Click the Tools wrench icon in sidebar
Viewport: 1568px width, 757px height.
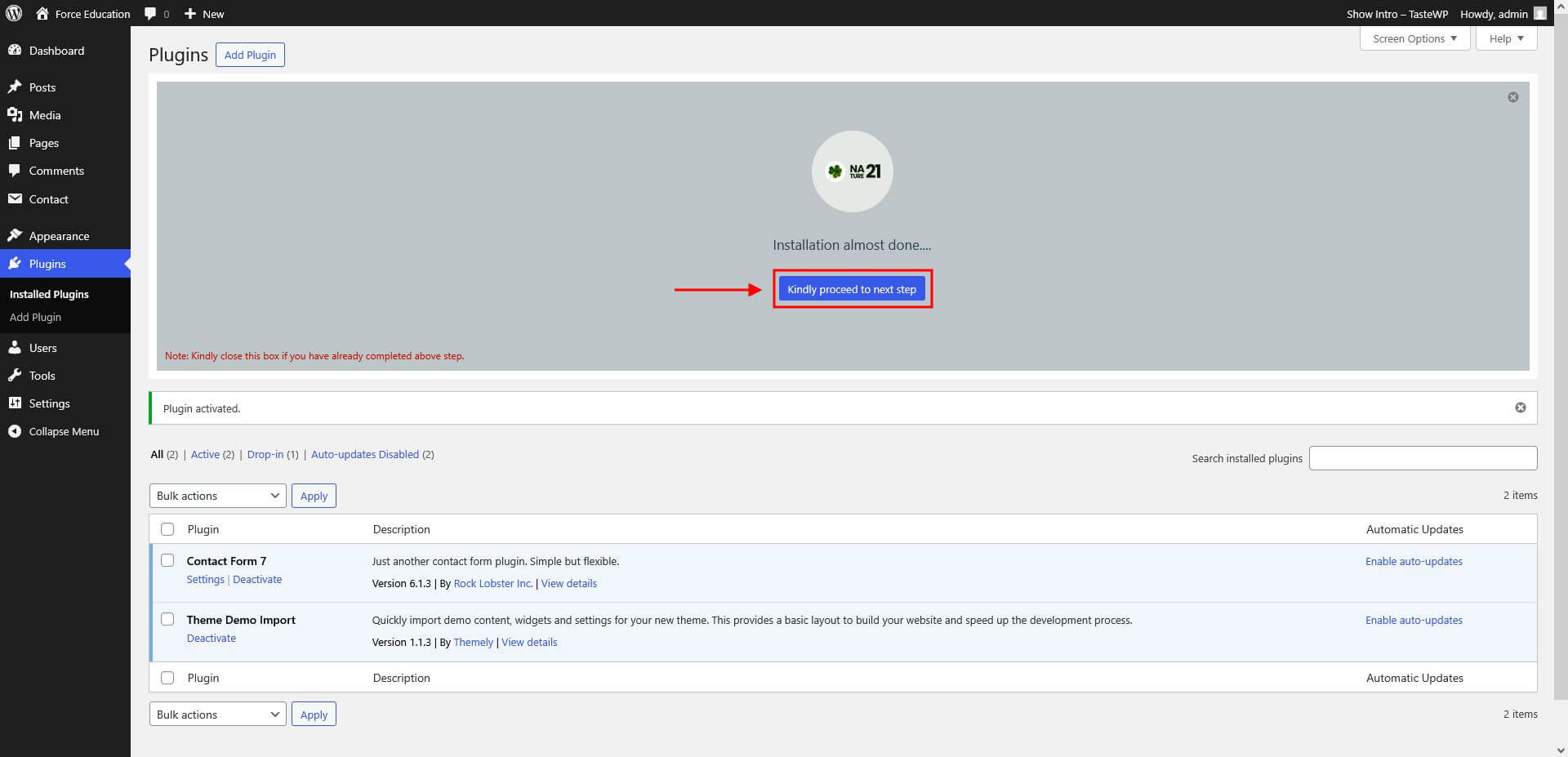pyautogui.click(x=15, y=376)
